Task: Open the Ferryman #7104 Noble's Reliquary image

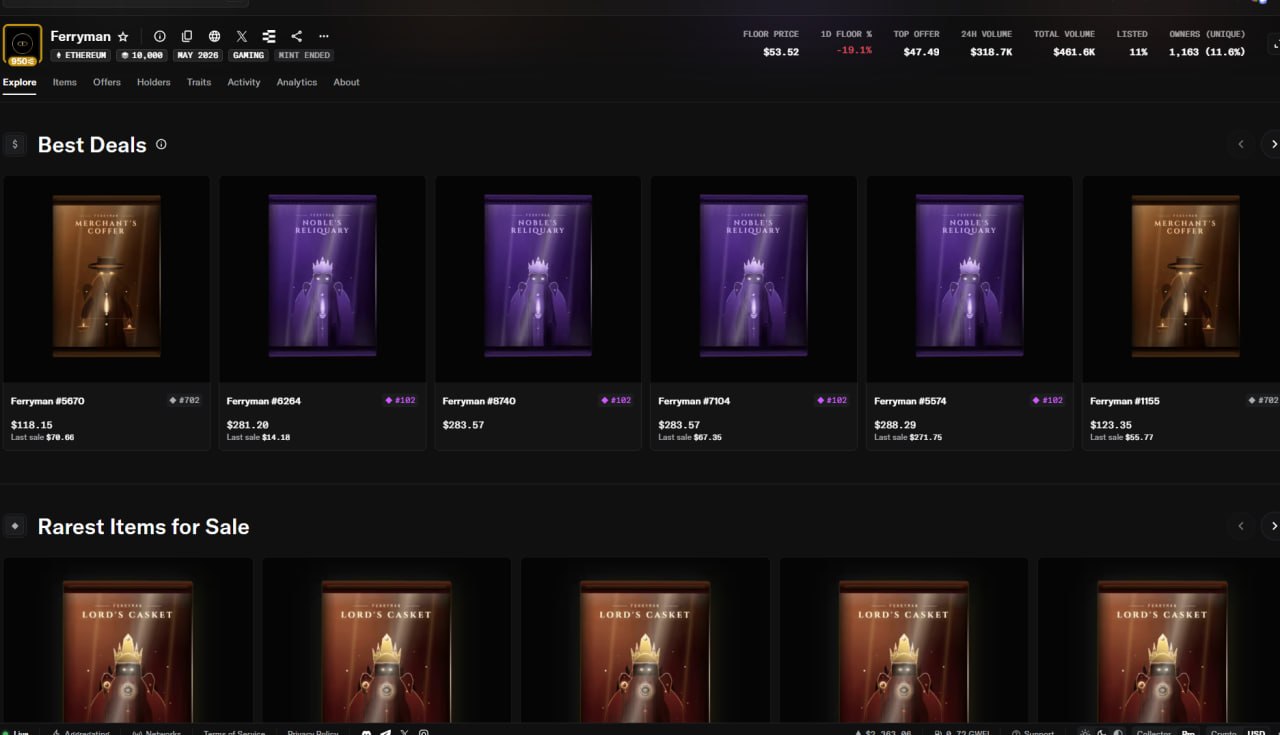Action: pos(754,279)
